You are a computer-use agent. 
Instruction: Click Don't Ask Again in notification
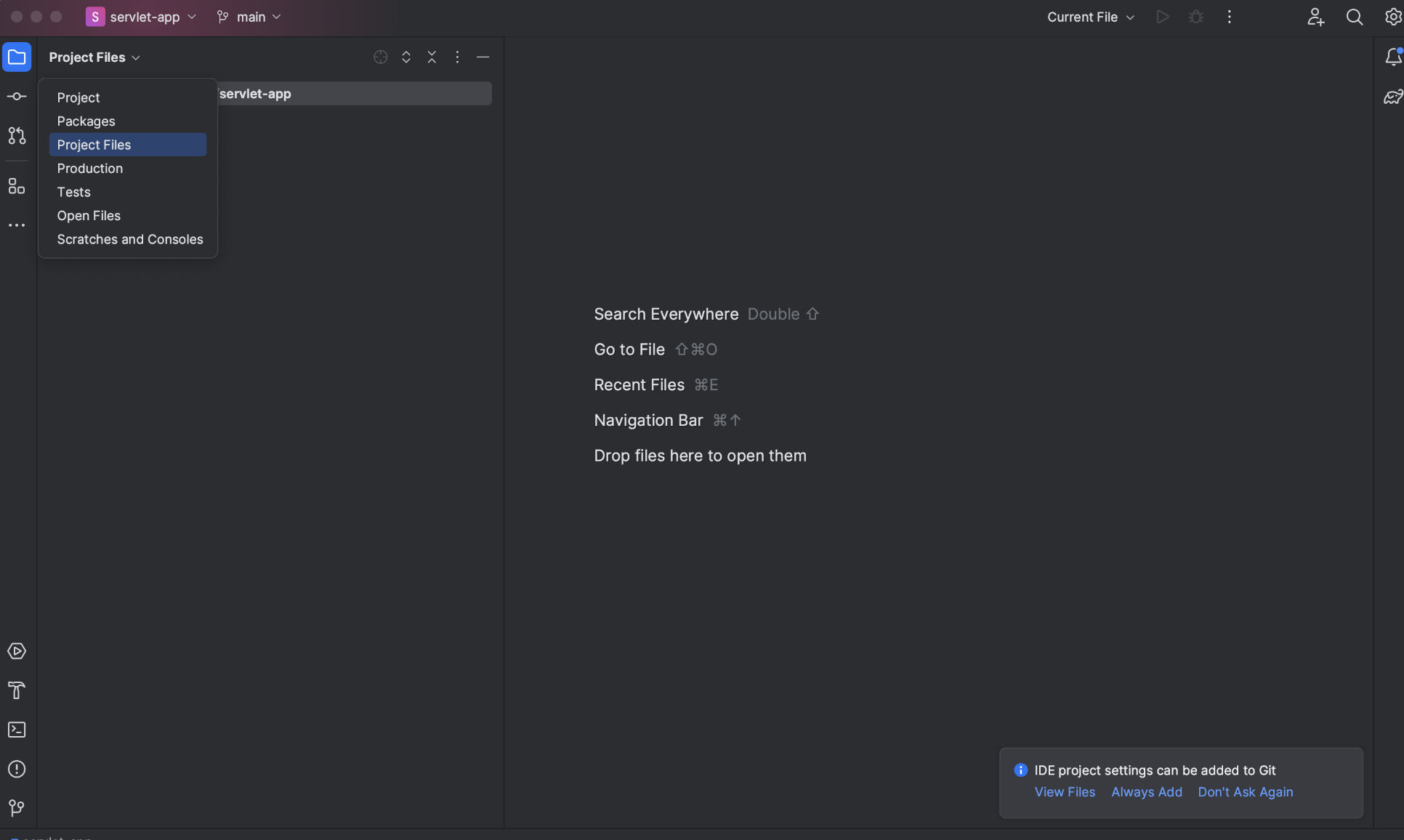[1245, 792]
